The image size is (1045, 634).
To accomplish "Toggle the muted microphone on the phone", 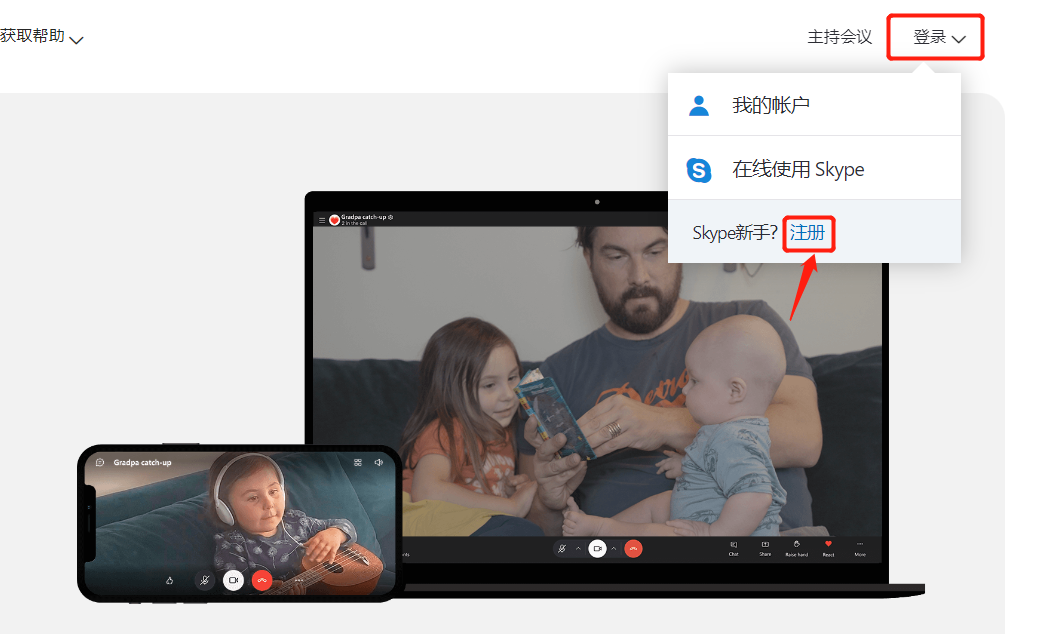I will click(204, 580).
